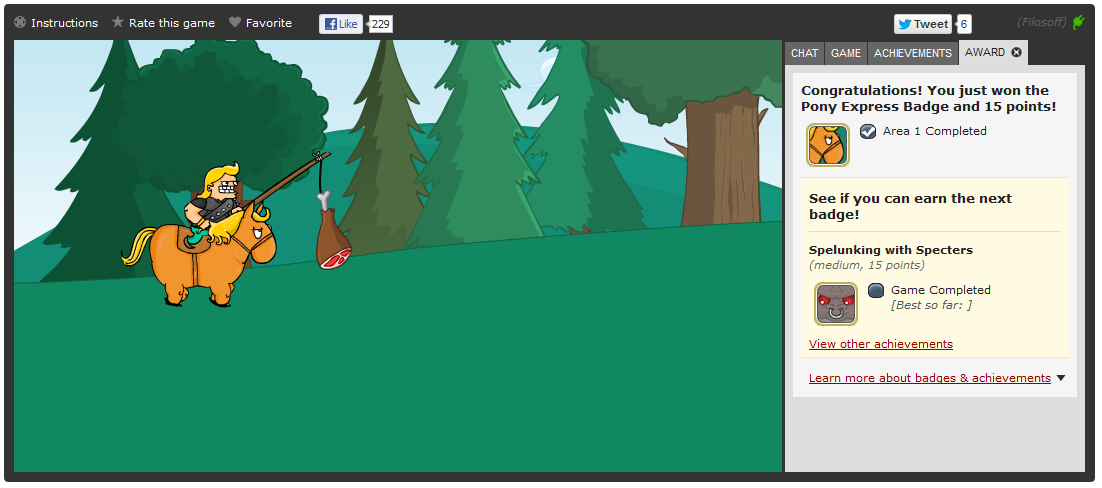The height and width of the screenshot is (488, 1102).
Task: Click the Favorite heart icon
Action: pos(235,22)
